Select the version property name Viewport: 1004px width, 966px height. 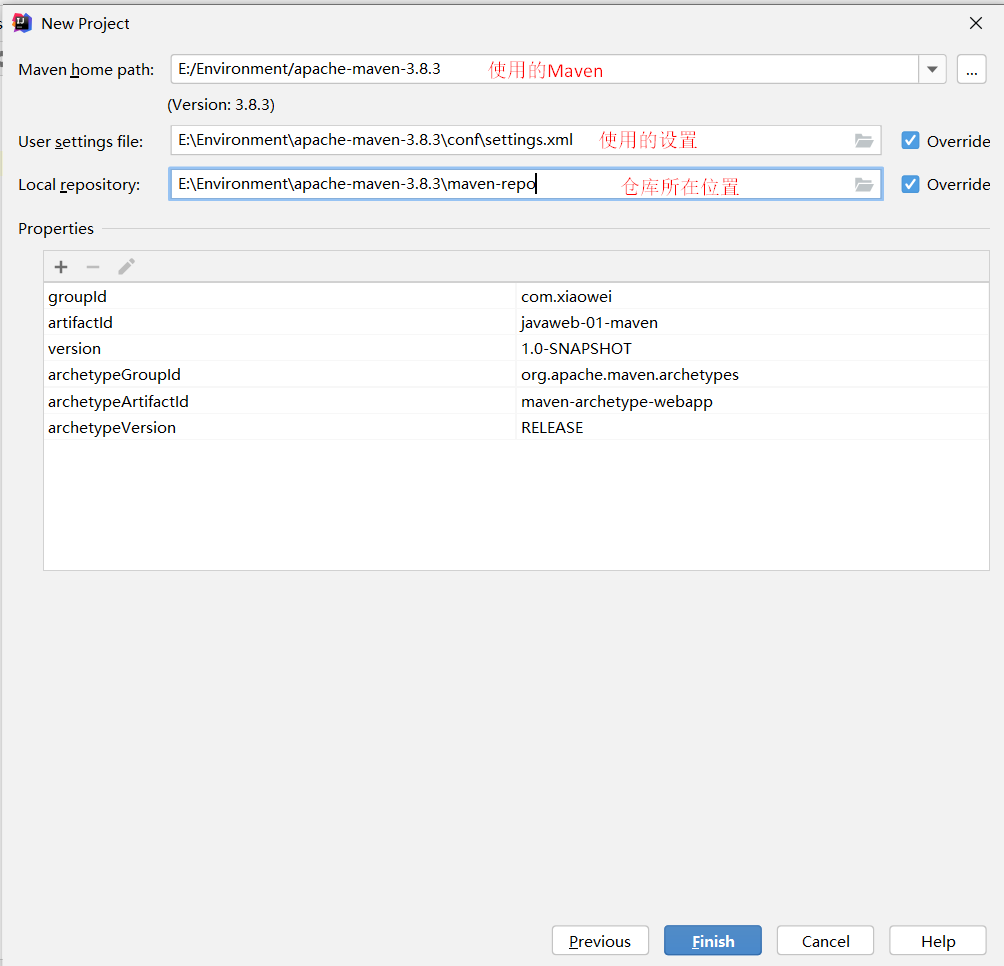click(74, 349)
